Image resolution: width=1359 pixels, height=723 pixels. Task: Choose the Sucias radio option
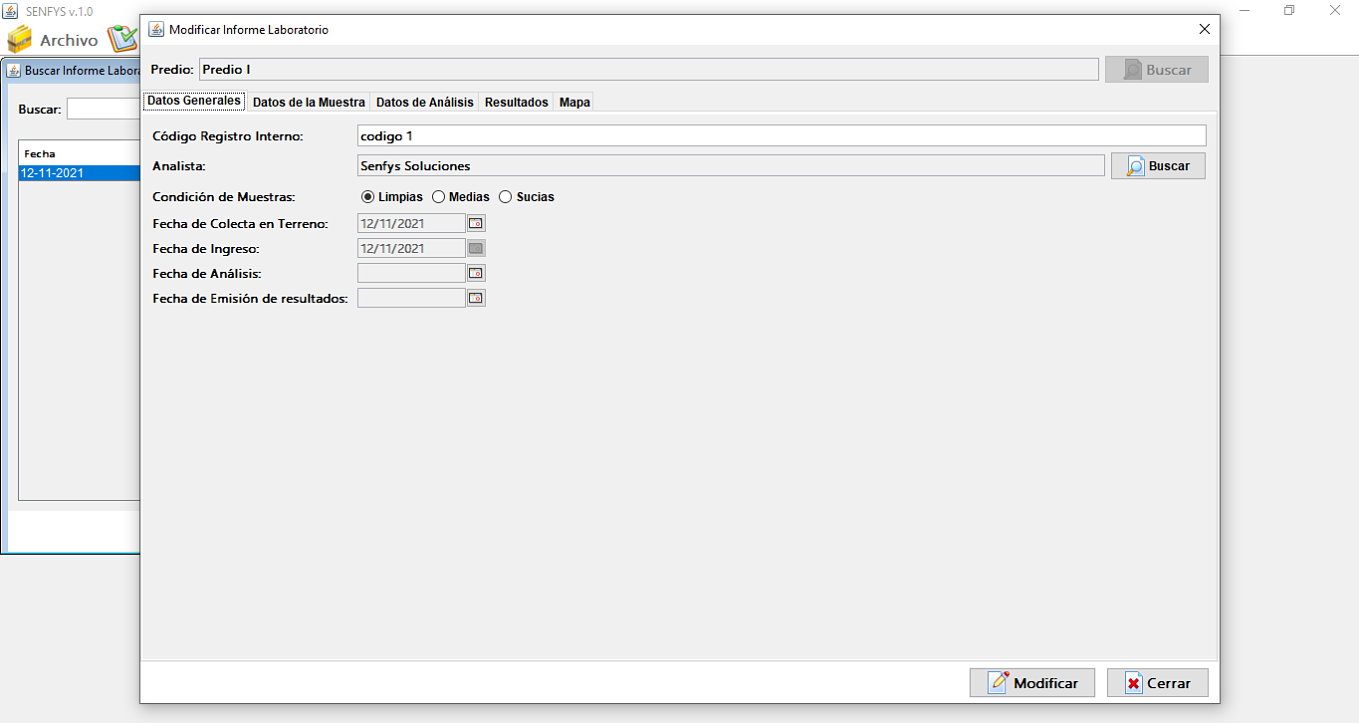505,197
